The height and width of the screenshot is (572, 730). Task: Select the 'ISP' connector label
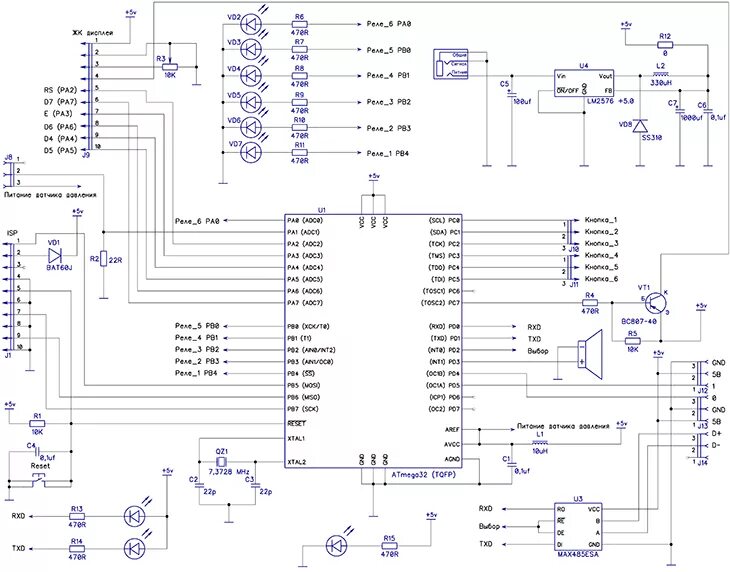(x=13, y=233)
